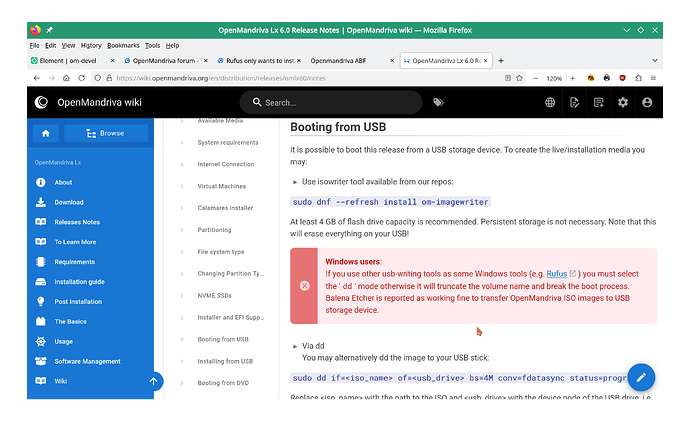Click the OpenMandriva wiki logo icon
This screenshot has width=690, height=431.
pos(41,102)
